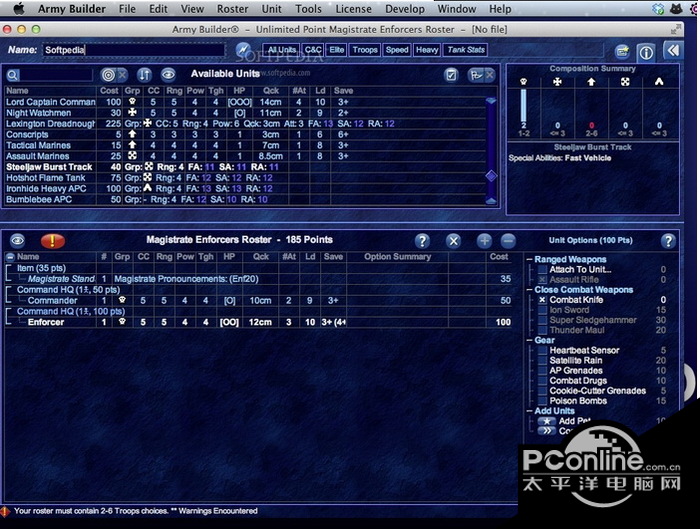Switch to the Troops tab
Image resolution: width=700 pixels, height=529 pixels.
(x=365, y=50)
